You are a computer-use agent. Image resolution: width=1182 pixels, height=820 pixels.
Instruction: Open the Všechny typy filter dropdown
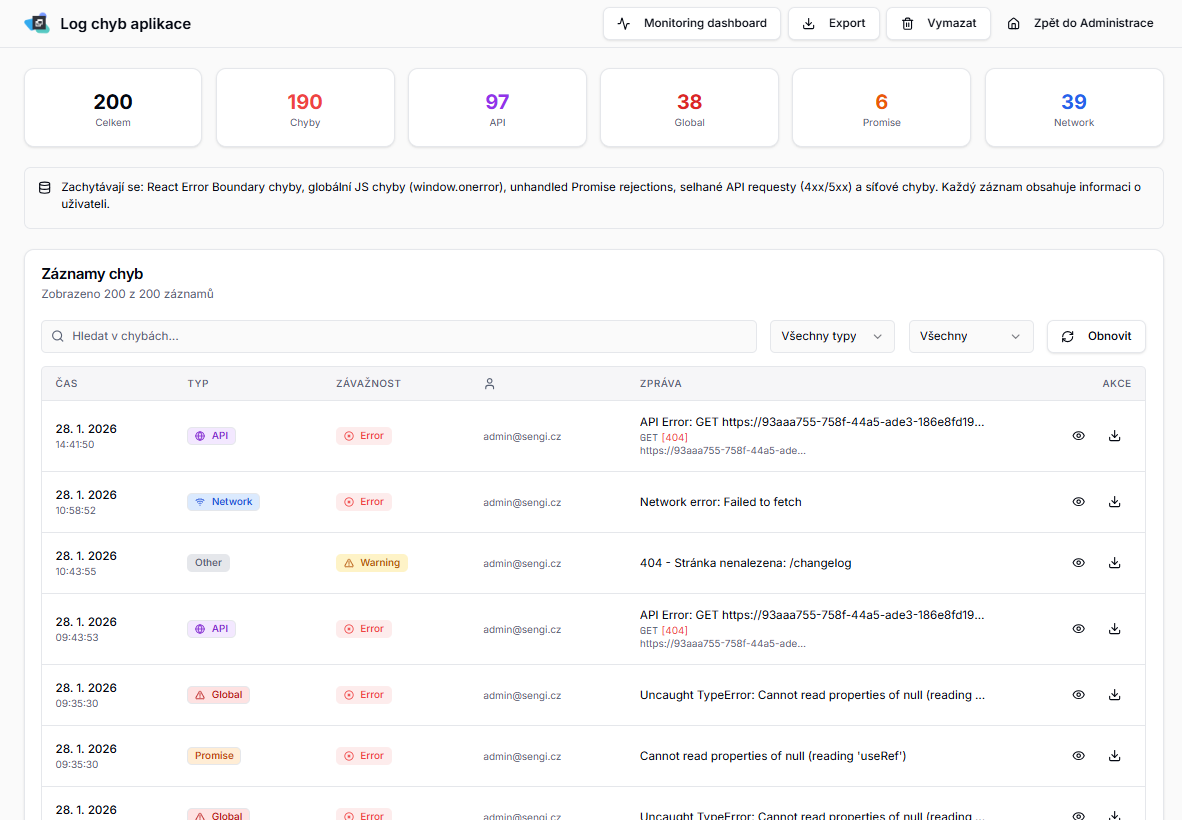tap(831, 336)
